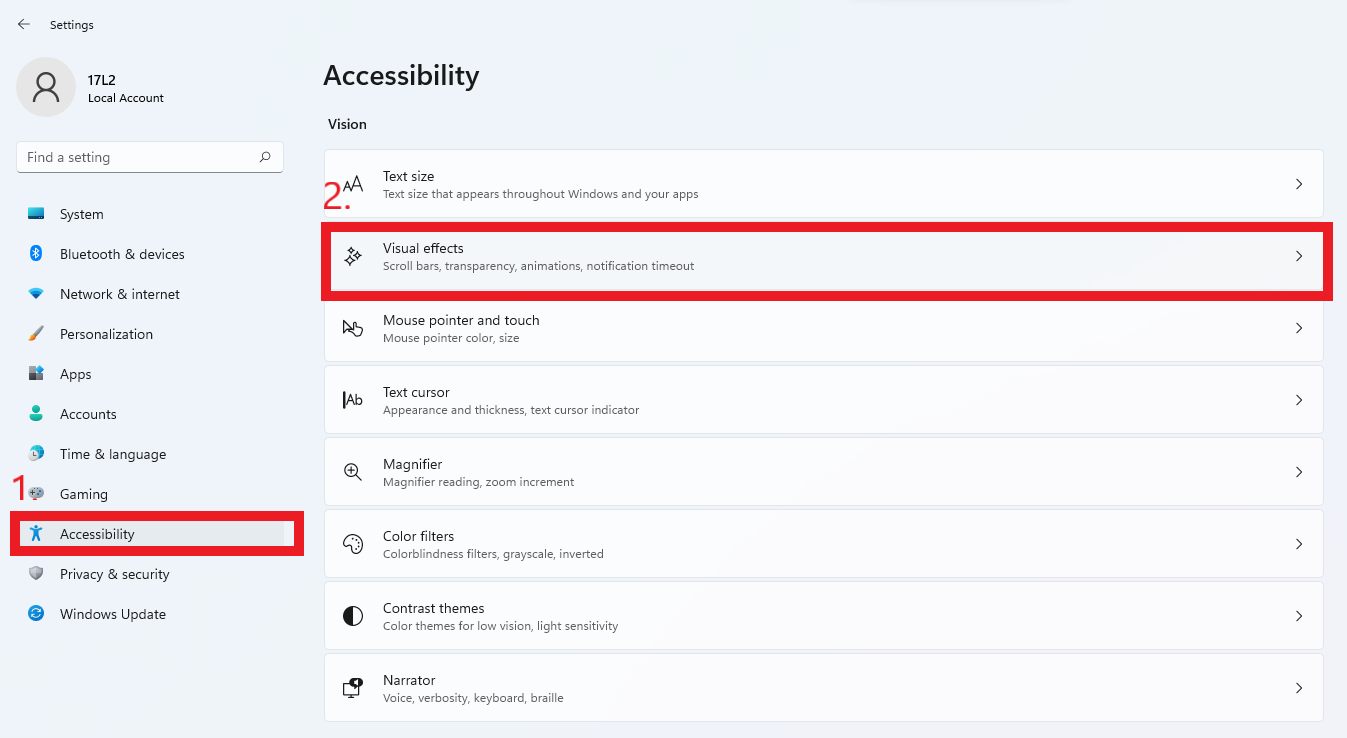This screenshot has height=738, width=1347.
Task: Expand the Narrator chevron arrow
Action: (x=1299, y=688)
